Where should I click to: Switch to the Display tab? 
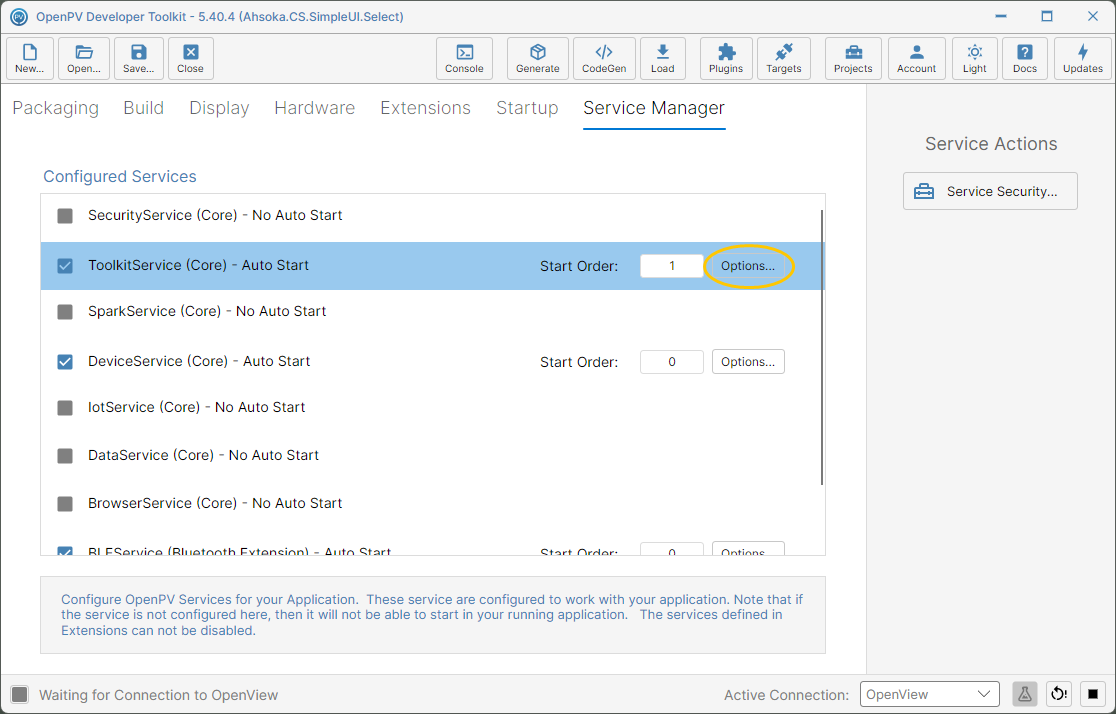tap(219, 107)
